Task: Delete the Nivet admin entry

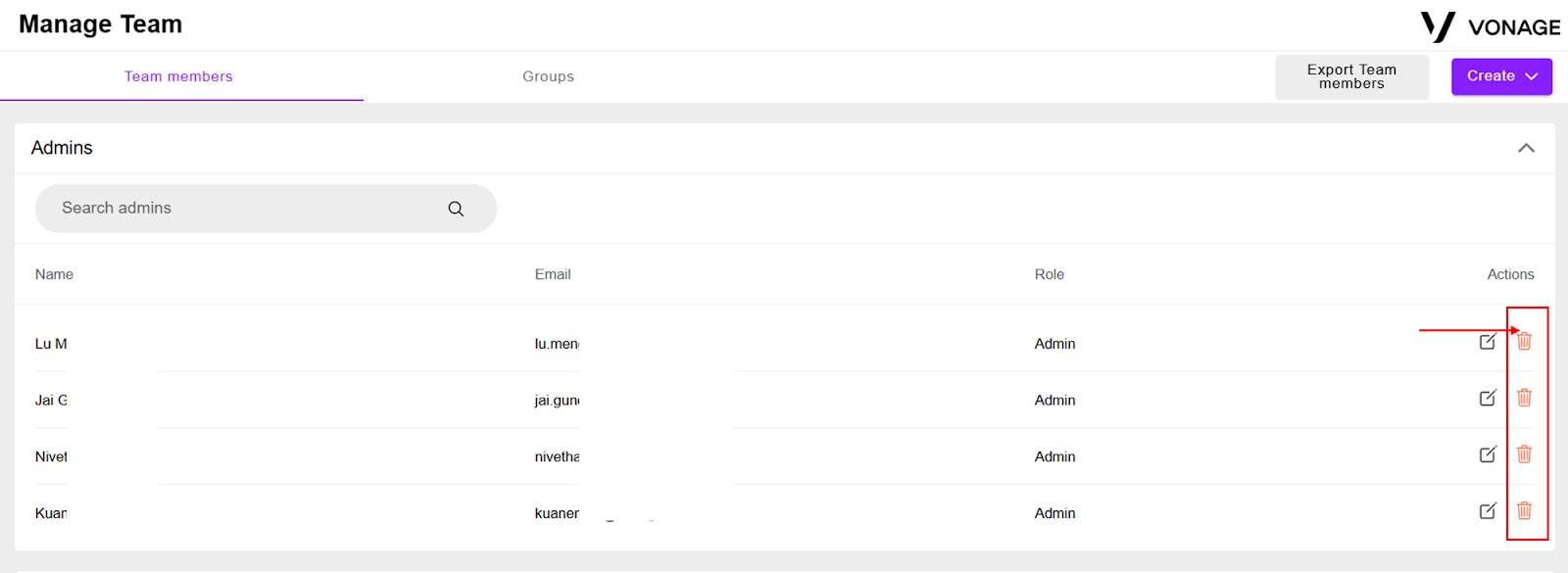Action: pos(1524,454)
